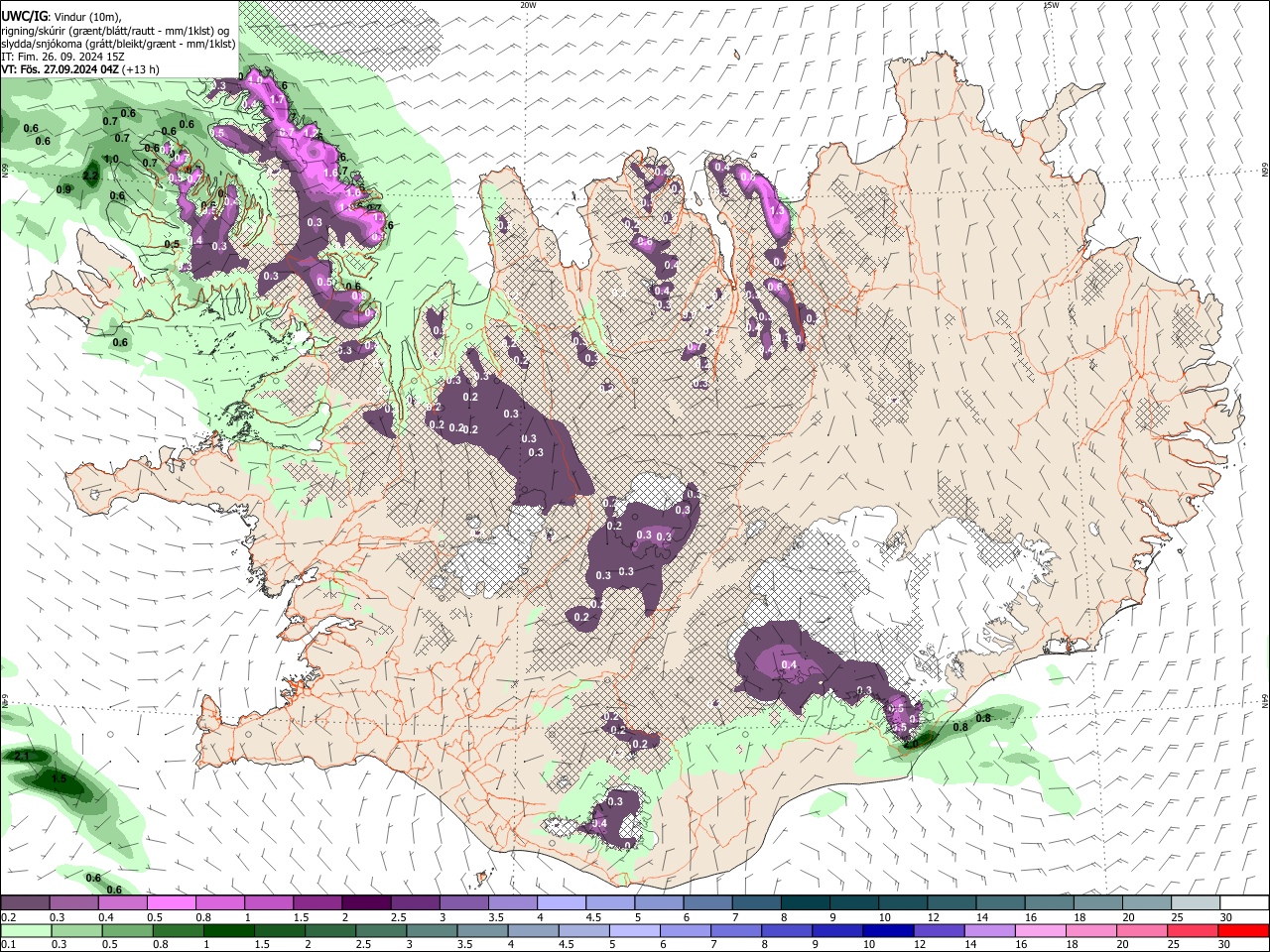Pick bright red rain swatch above 30
The height and width of the screenshot is (952, 1270).
pos(1244,931)
